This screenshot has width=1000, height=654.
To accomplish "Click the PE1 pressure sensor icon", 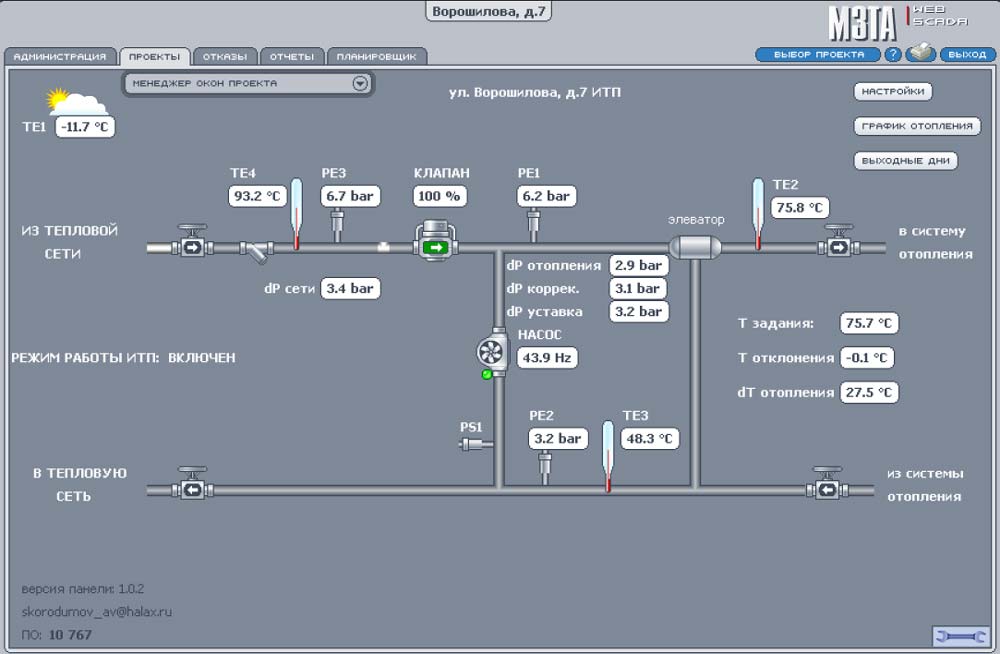I will pyautogui.click(x=533, y=225).
